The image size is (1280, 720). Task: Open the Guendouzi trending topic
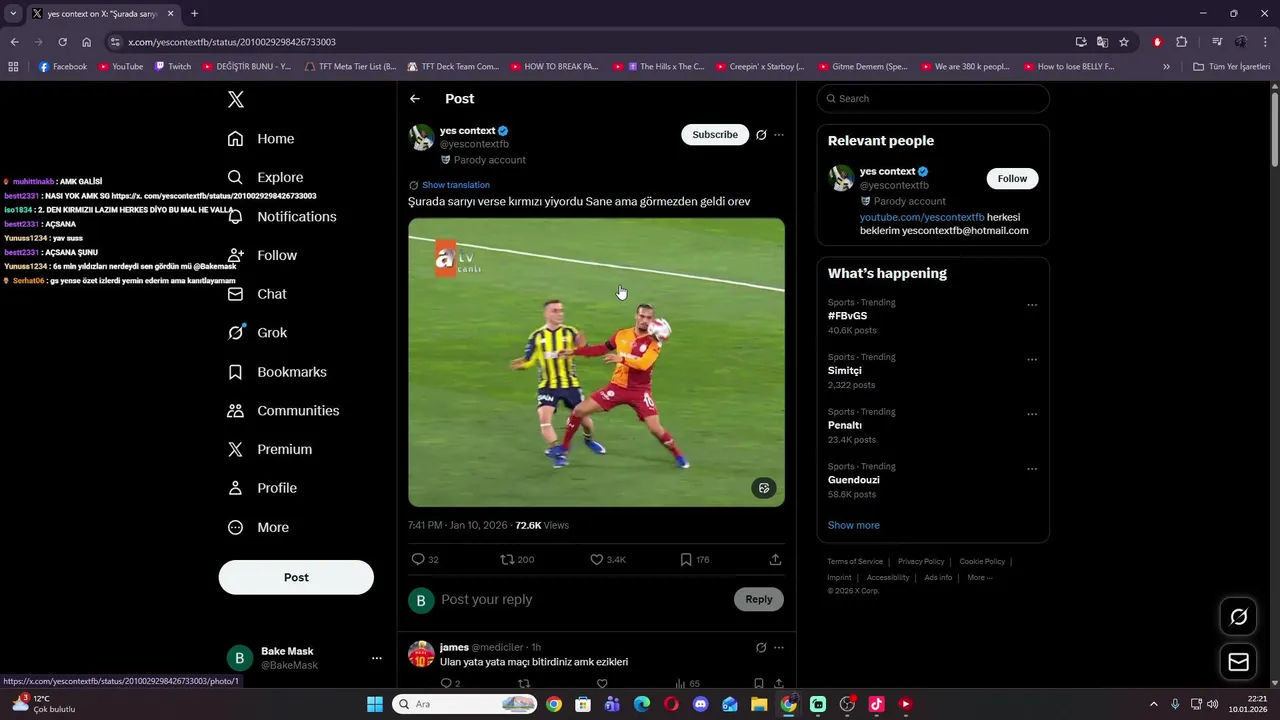coord(854,480)
